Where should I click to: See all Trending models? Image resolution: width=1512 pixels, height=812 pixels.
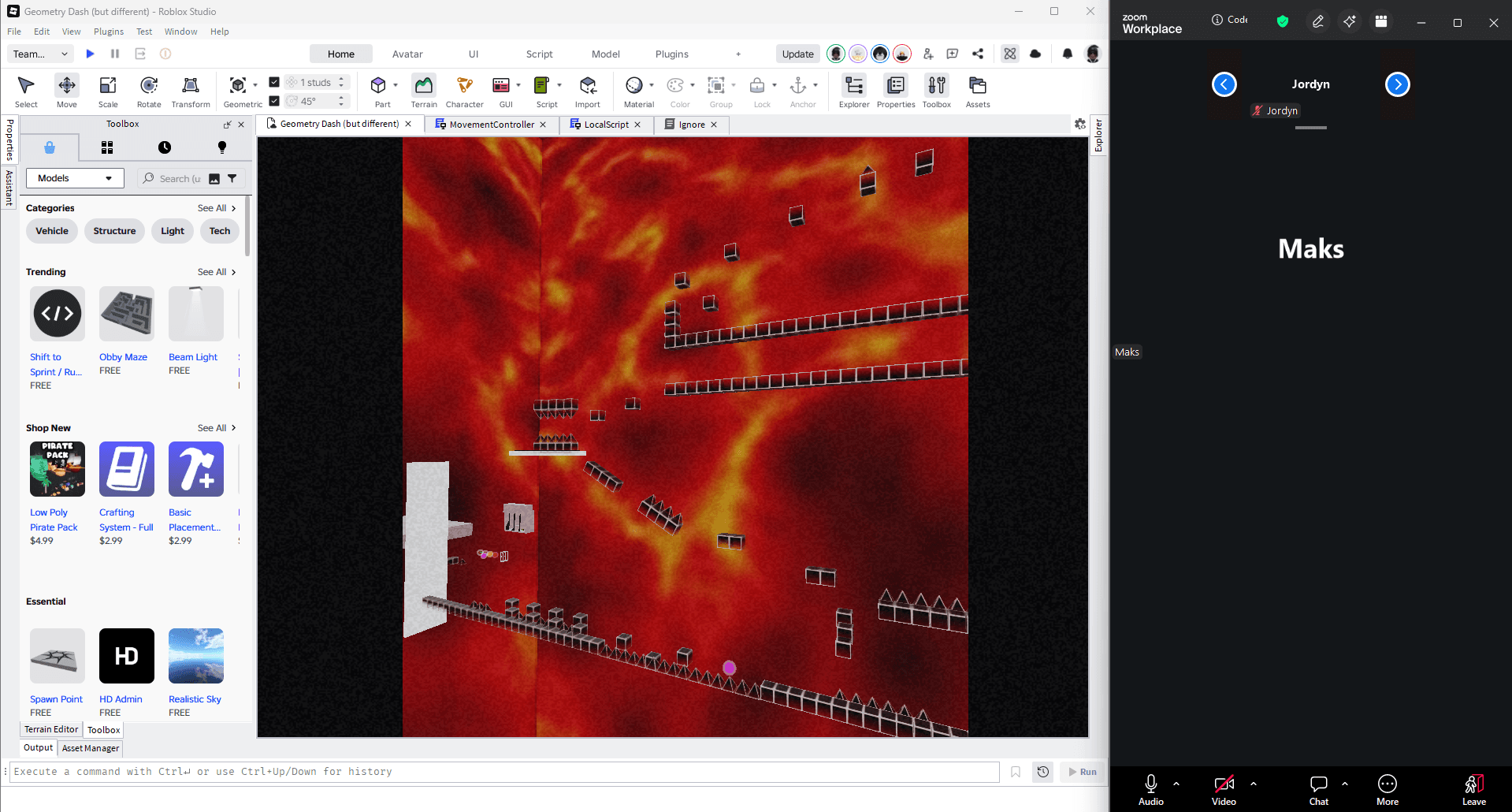(x=217, y=272)
